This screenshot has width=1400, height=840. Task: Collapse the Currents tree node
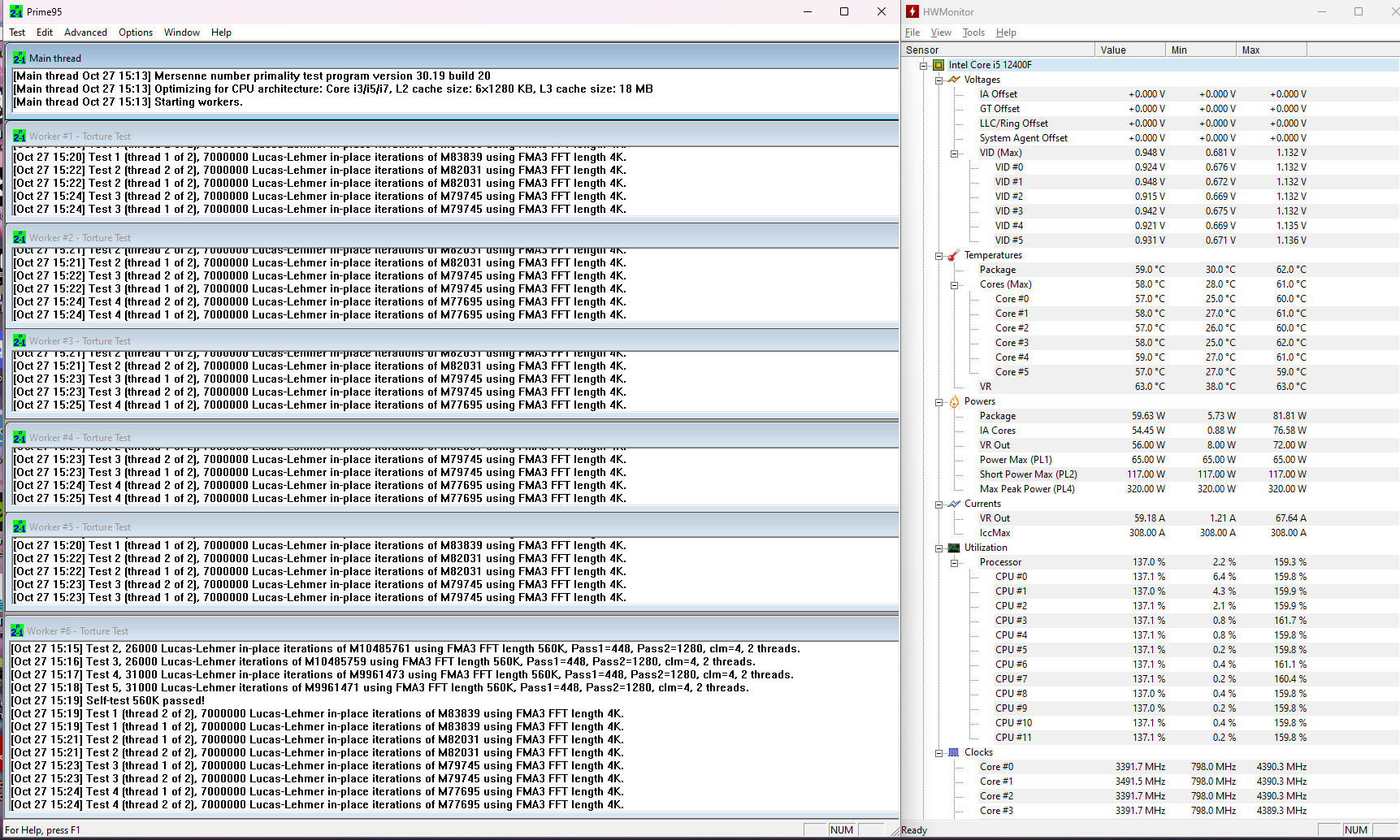pos(938,504)
